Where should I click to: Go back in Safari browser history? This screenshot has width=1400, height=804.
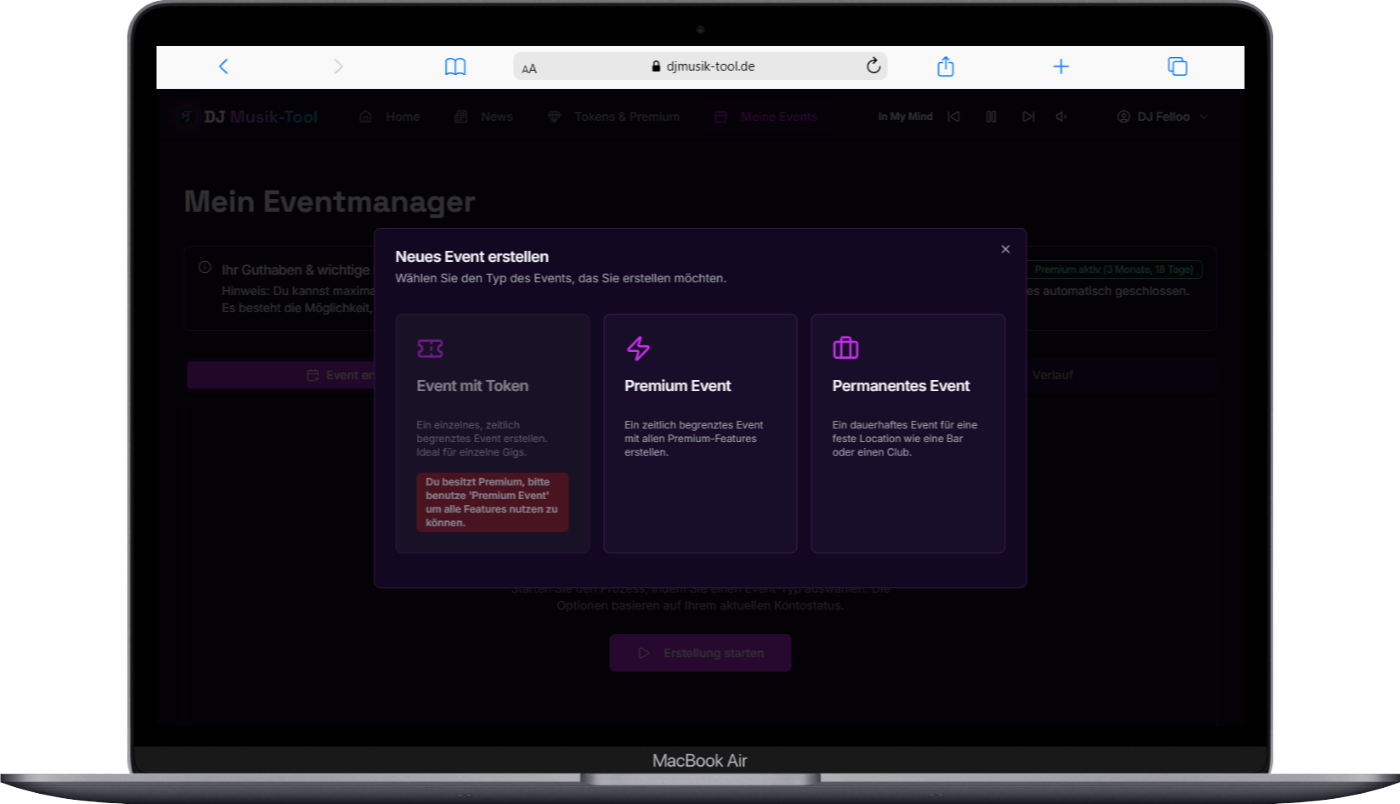click(x=223, y=67)
